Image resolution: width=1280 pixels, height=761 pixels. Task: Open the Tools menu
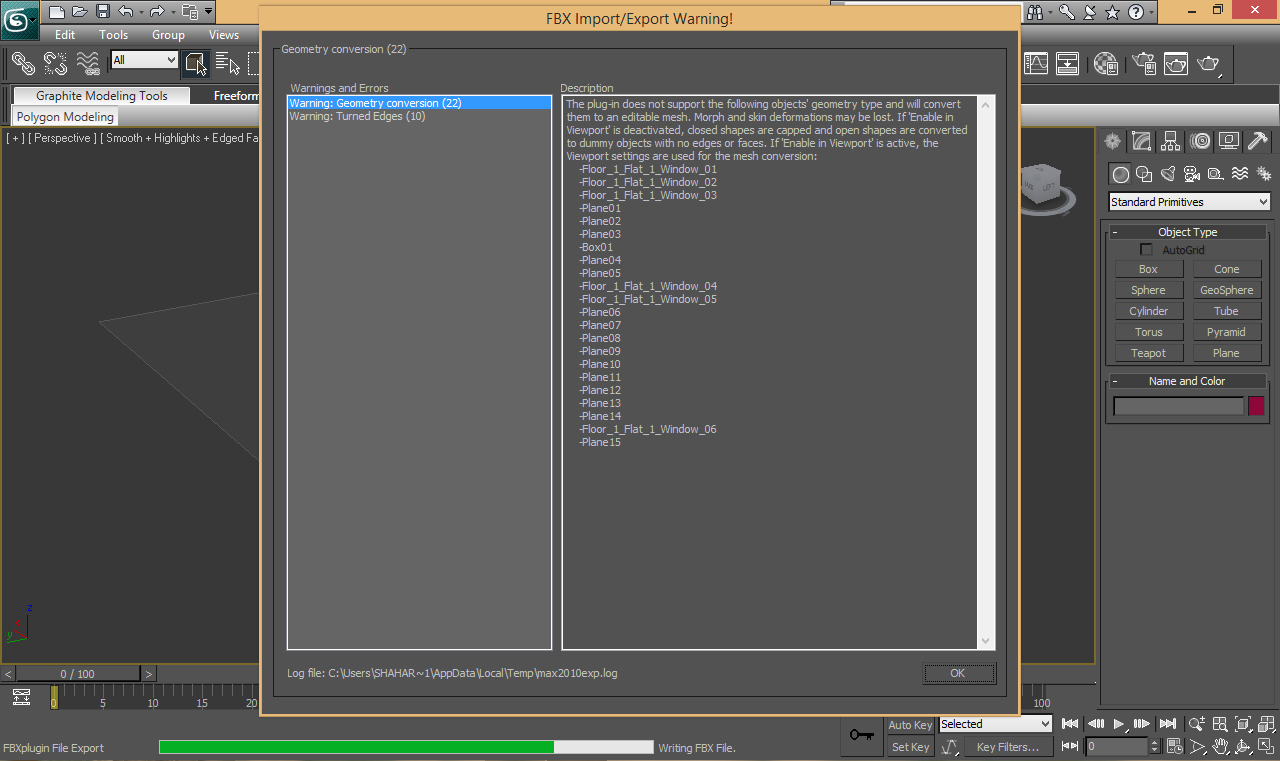(113, 35)
